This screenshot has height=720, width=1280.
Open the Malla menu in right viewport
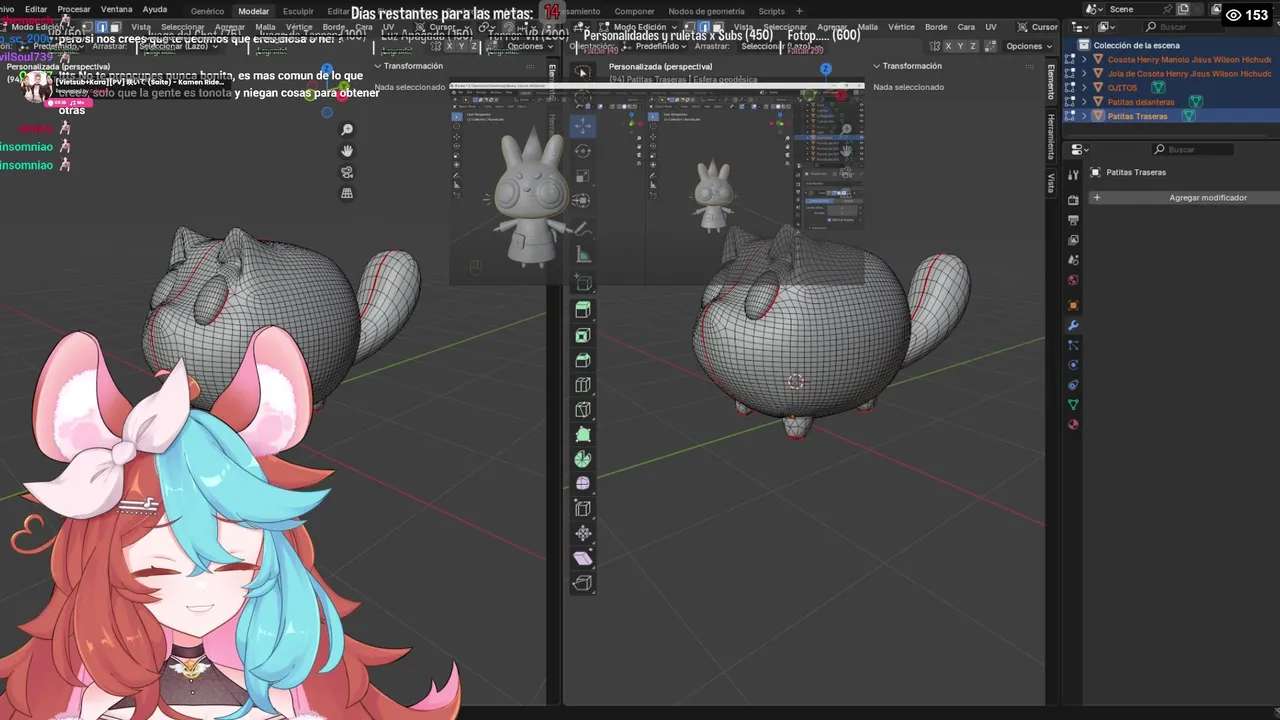pyautogui.click(x=867, y=27)
